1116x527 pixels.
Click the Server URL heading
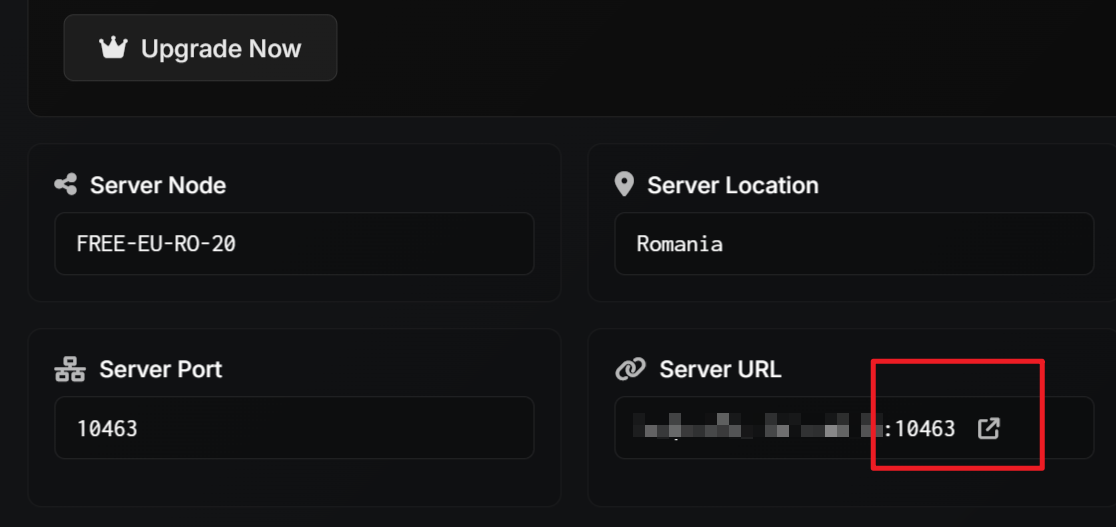[x=720, y=370]
